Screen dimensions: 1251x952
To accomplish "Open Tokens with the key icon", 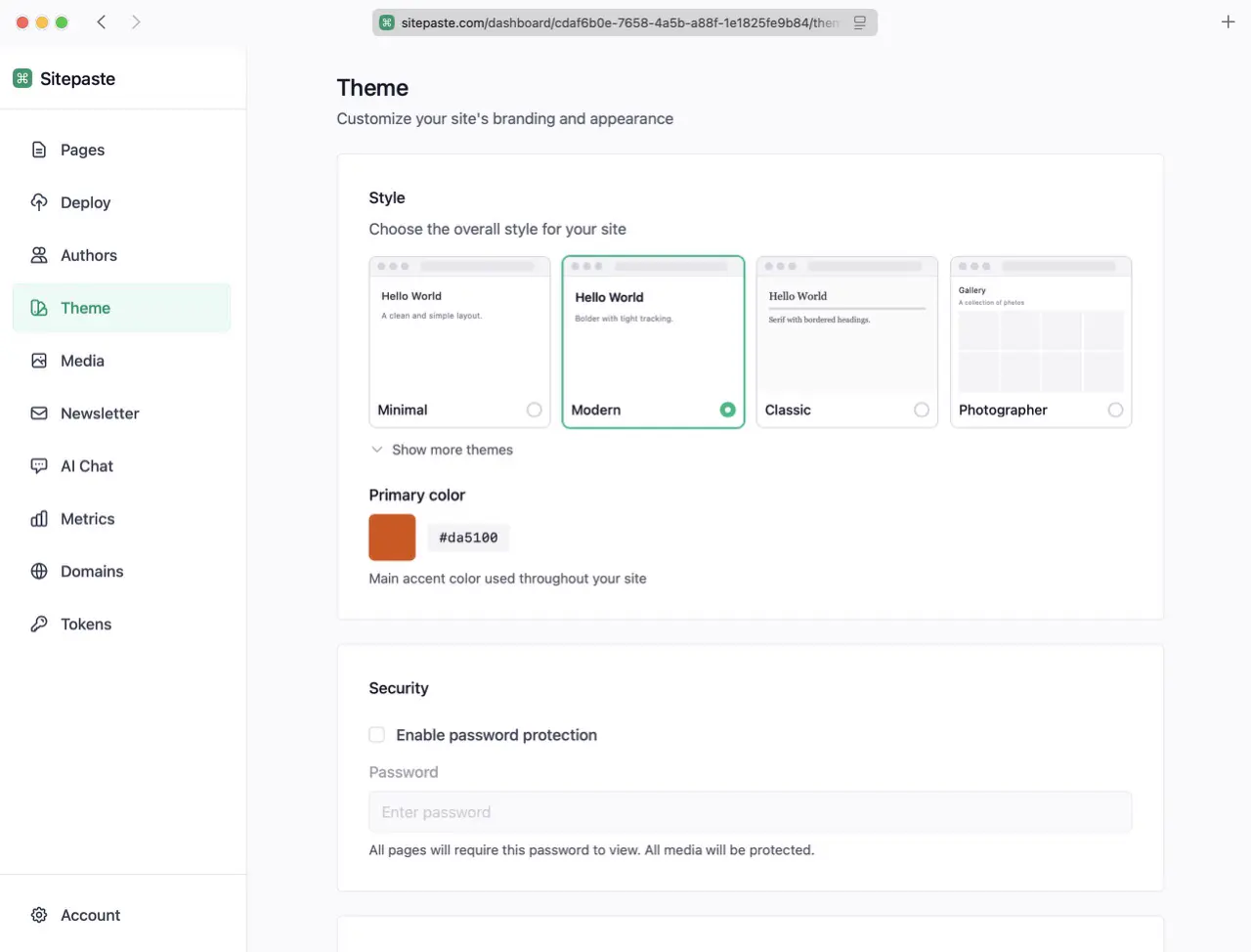I will [38, 624].
